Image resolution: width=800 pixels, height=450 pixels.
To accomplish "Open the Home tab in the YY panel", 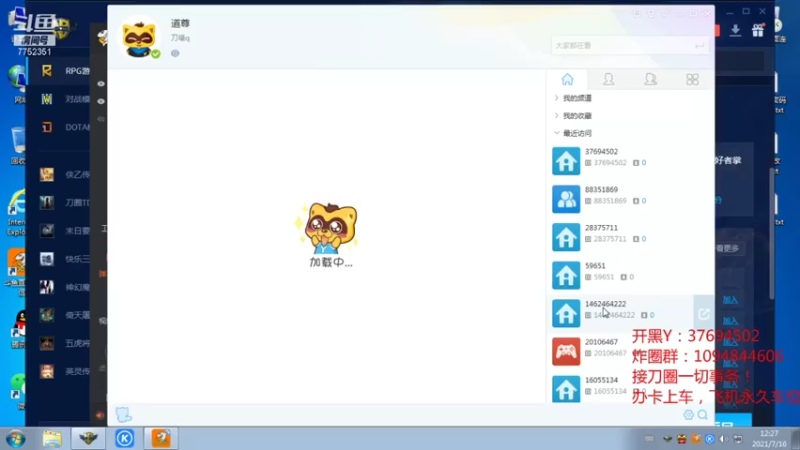I will click(567, 79).
